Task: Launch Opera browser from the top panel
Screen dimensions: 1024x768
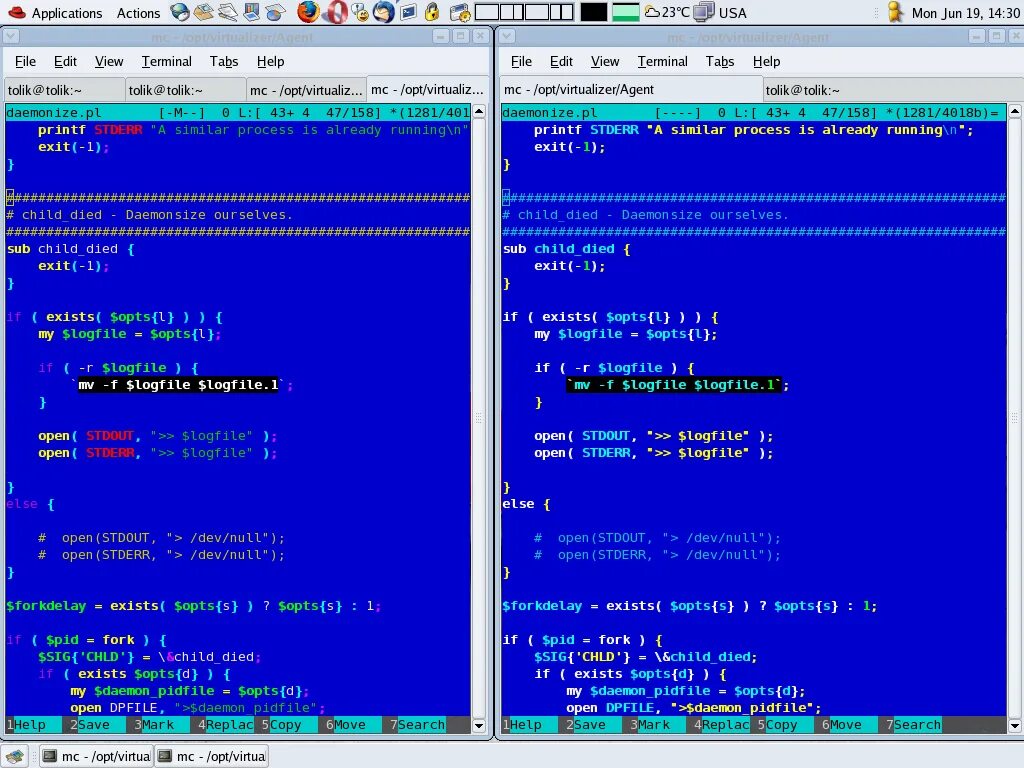Action: point(336,12)
